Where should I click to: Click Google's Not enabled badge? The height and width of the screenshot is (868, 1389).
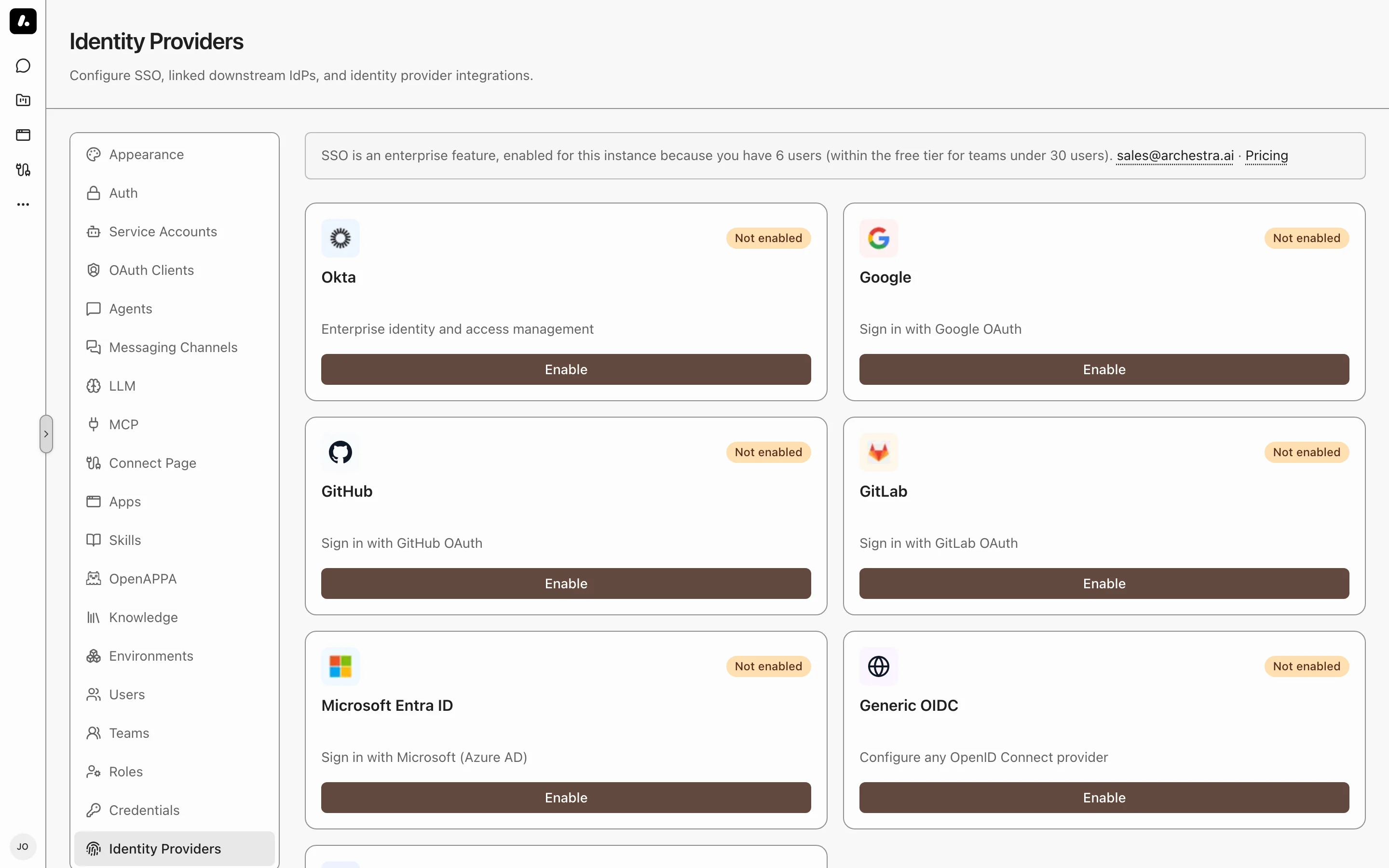(x=1307, y=238)
